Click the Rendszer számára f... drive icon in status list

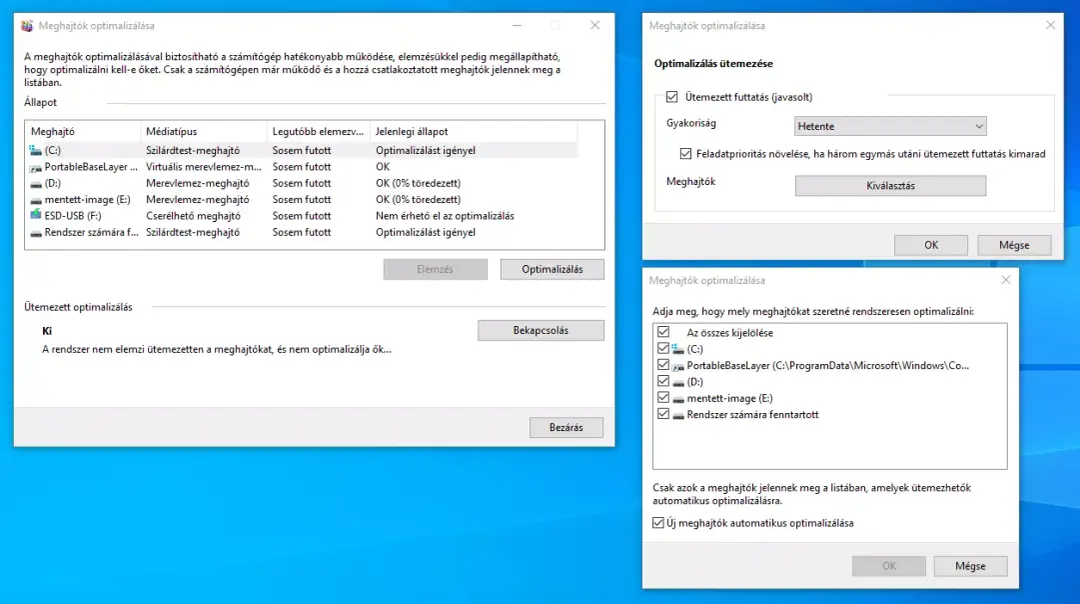[36, 233]
